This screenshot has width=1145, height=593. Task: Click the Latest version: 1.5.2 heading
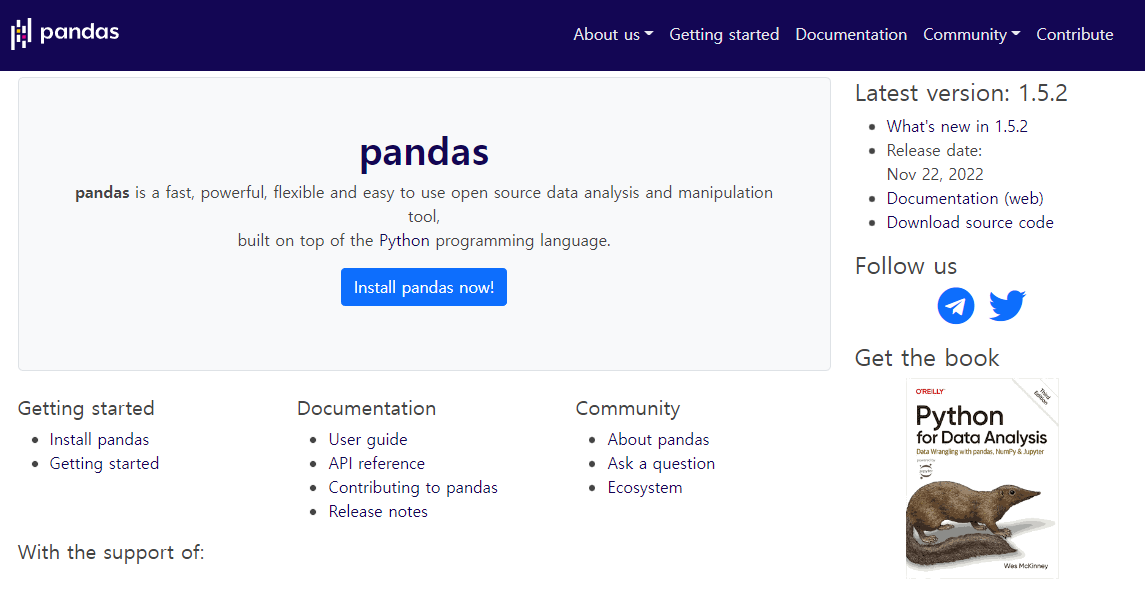(961, 93)
